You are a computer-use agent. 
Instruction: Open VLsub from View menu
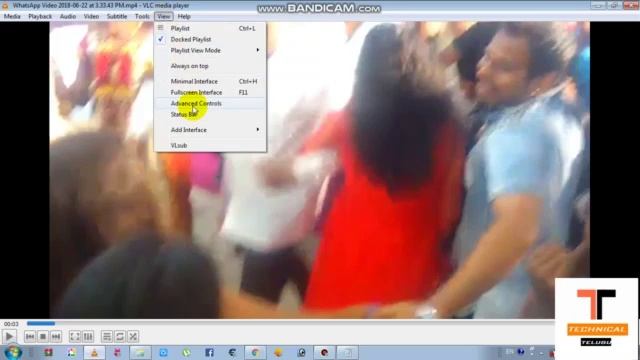(x=211, y=145)
